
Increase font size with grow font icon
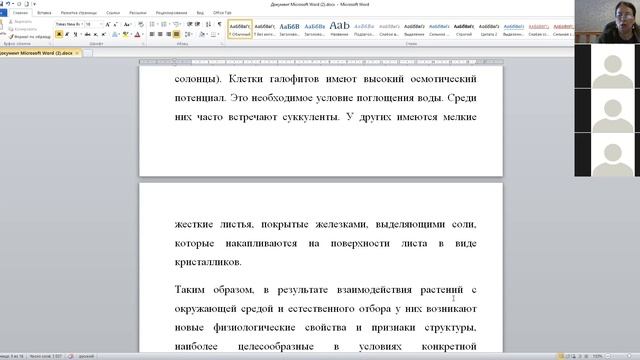[108, 24]
